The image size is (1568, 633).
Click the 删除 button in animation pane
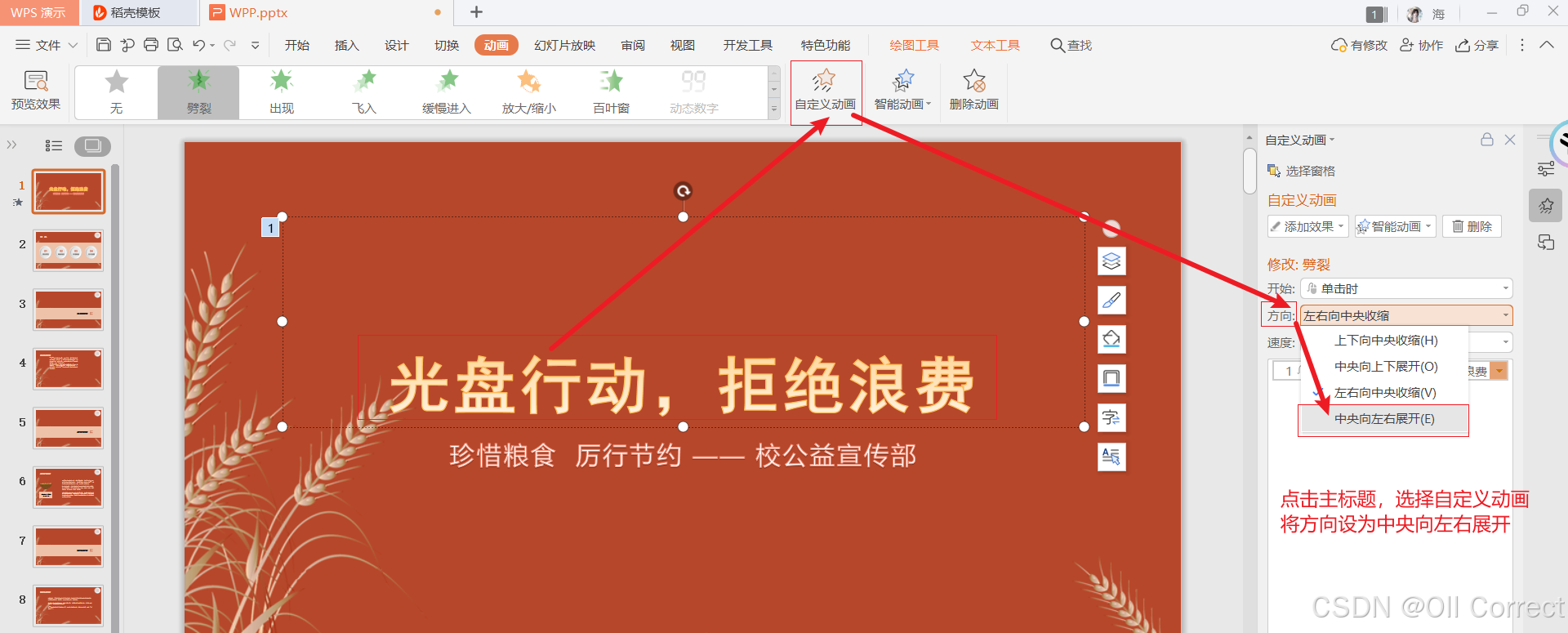click(x=1472, y=226)
